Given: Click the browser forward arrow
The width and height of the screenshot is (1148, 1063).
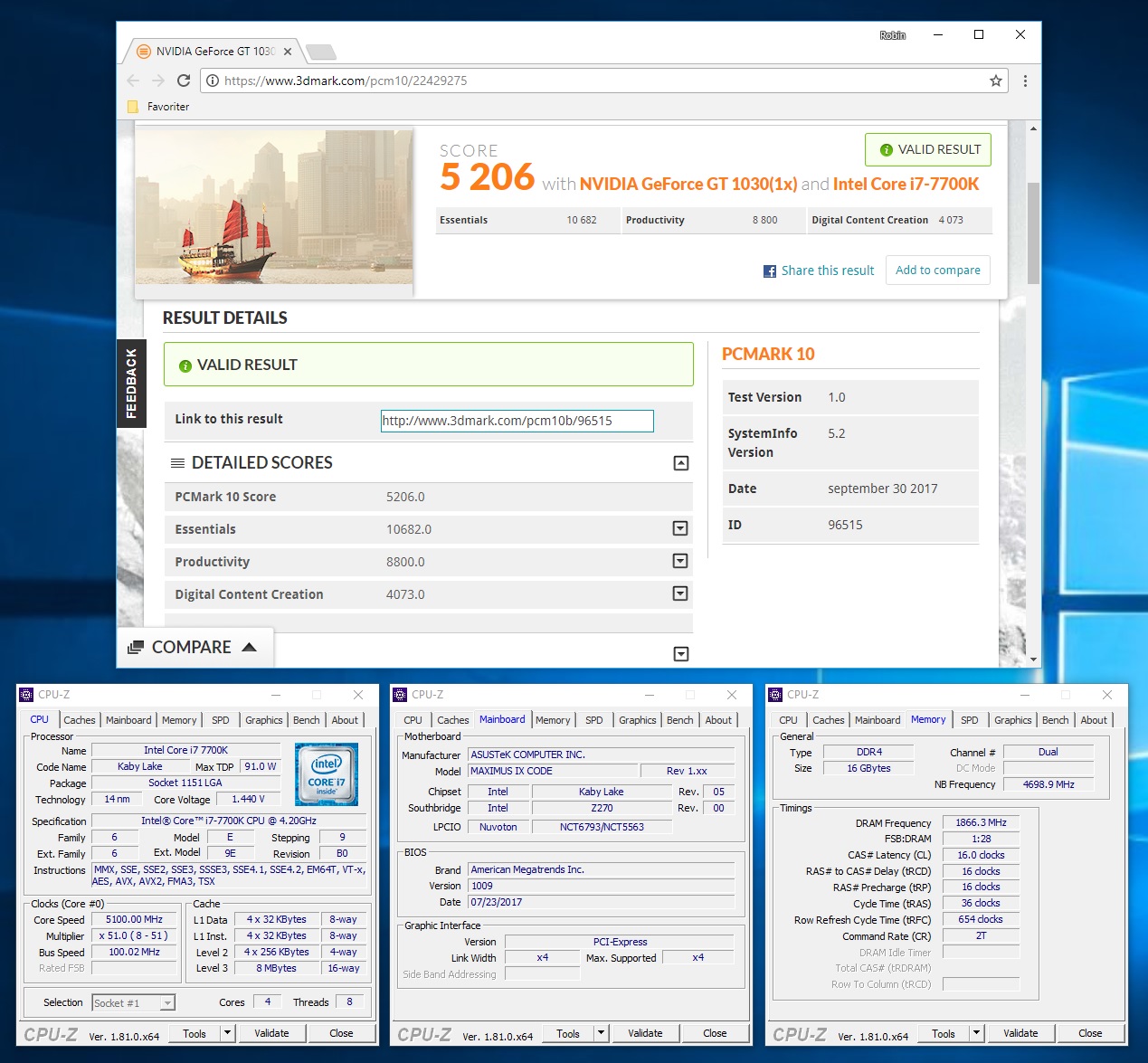Looking at the screenshot, I should pos(158,81).
